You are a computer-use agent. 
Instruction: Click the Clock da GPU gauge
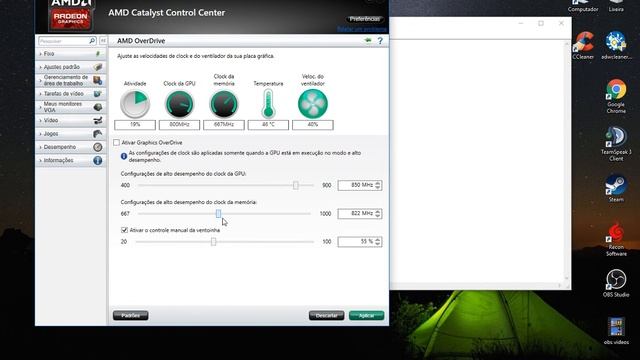179,104
